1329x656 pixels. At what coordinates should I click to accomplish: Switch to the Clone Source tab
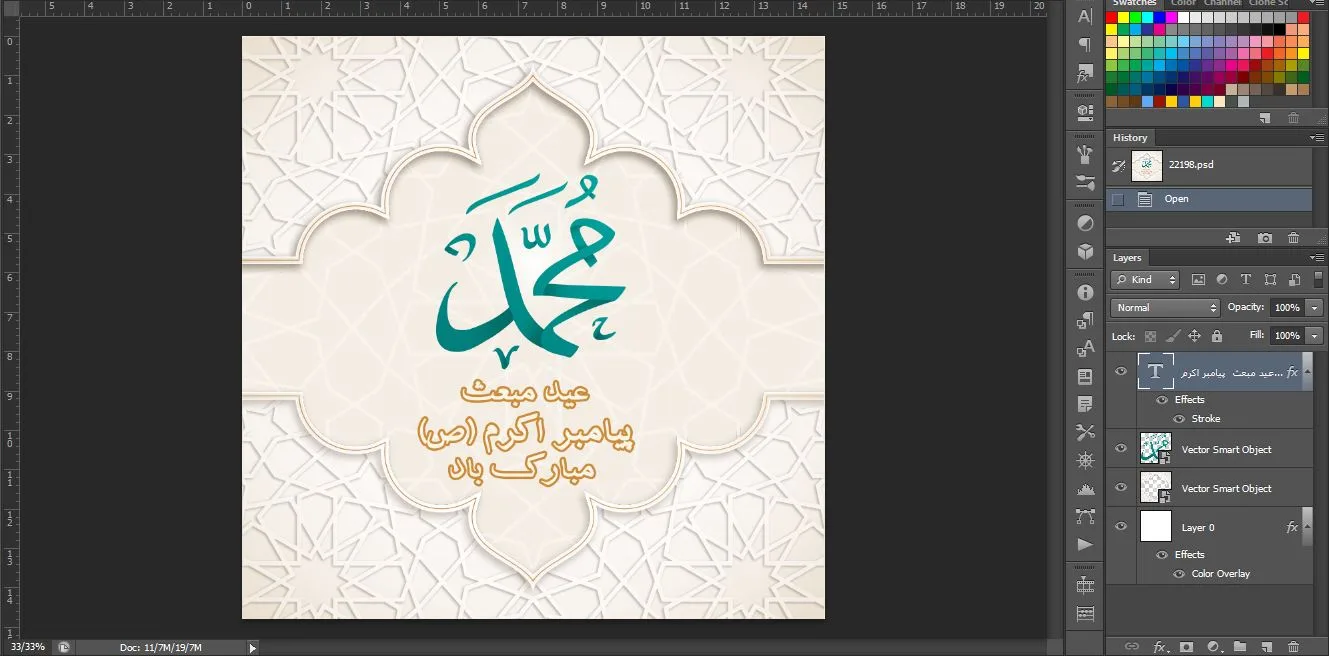coord(1269,3)
